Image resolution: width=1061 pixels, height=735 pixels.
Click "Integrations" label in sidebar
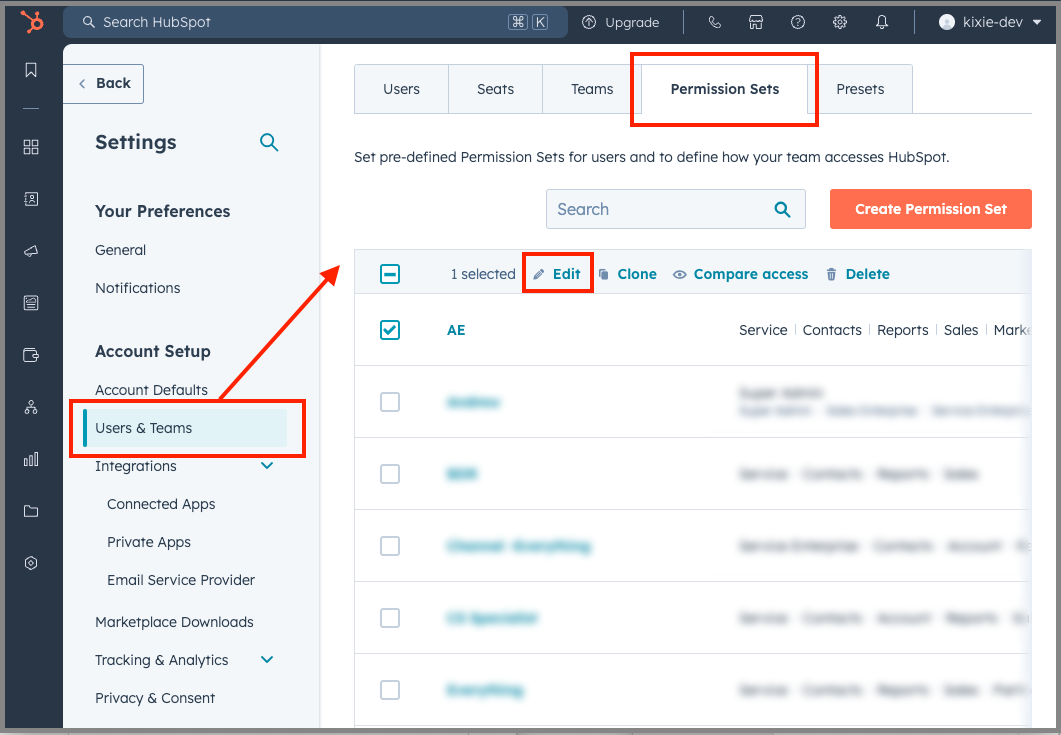click(x=135, y=466)
